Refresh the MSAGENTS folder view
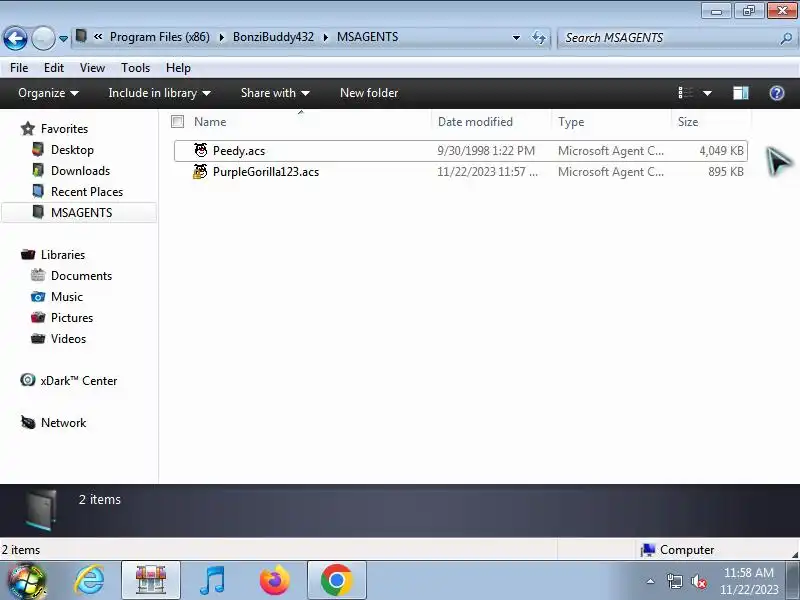Image resolution: width=800 pixels, height=600 pixels. pyautogui.click(x=538, y=38)
